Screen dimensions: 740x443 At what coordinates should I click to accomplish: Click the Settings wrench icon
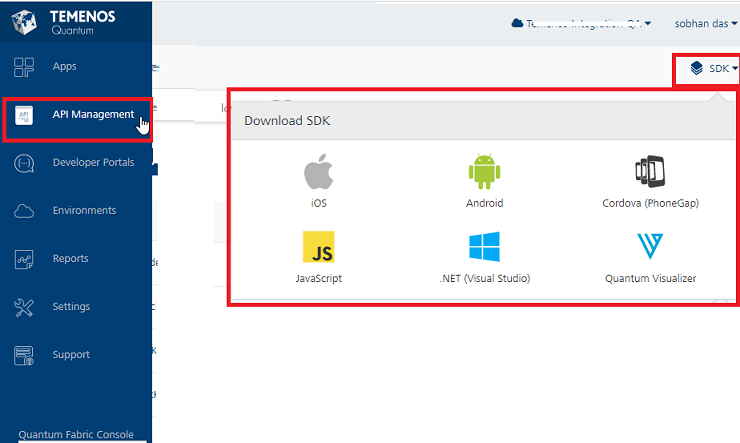tap(24, 308)
